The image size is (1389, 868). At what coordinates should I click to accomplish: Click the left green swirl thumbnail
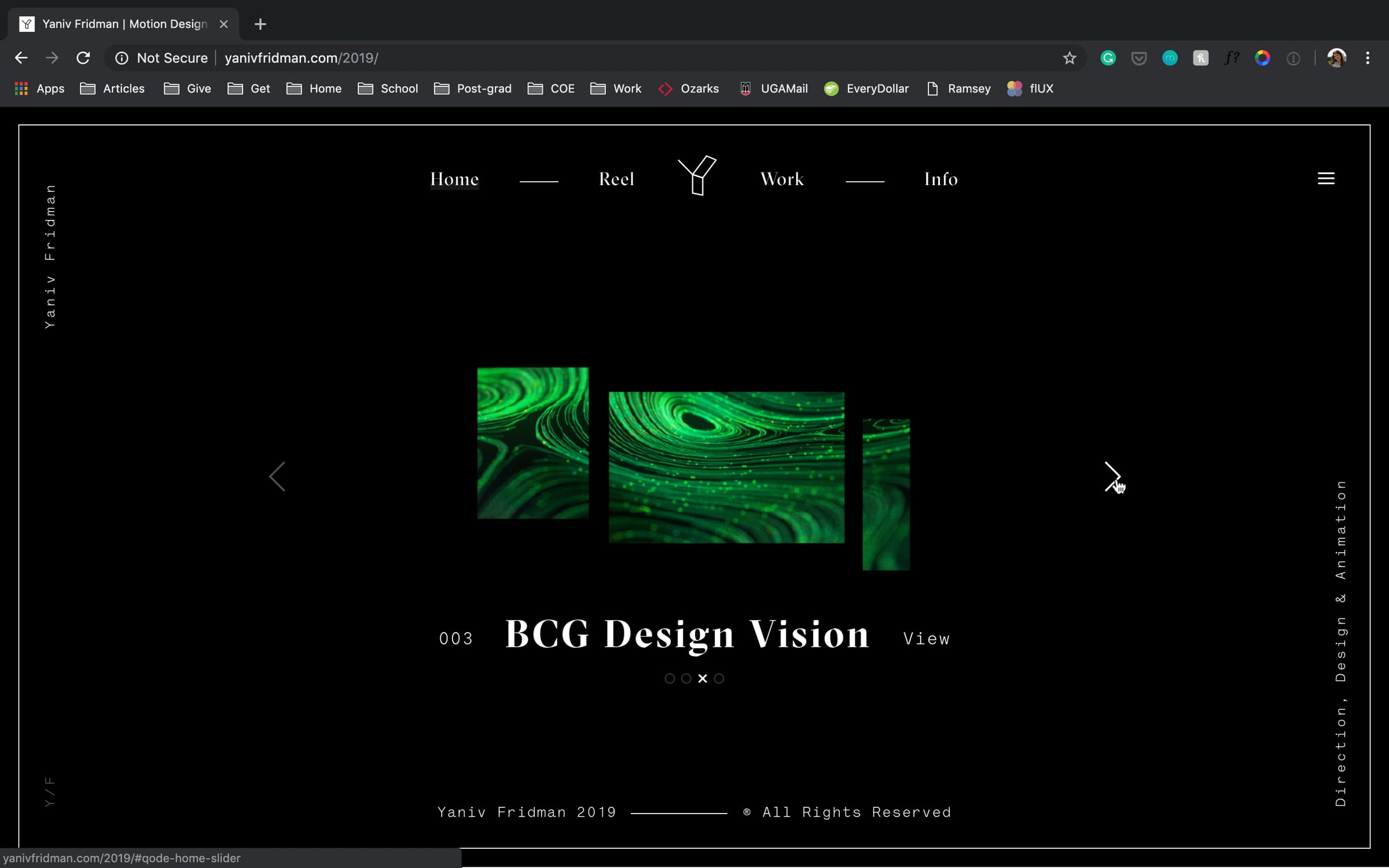pyautogui.click(x=533, y=443)
